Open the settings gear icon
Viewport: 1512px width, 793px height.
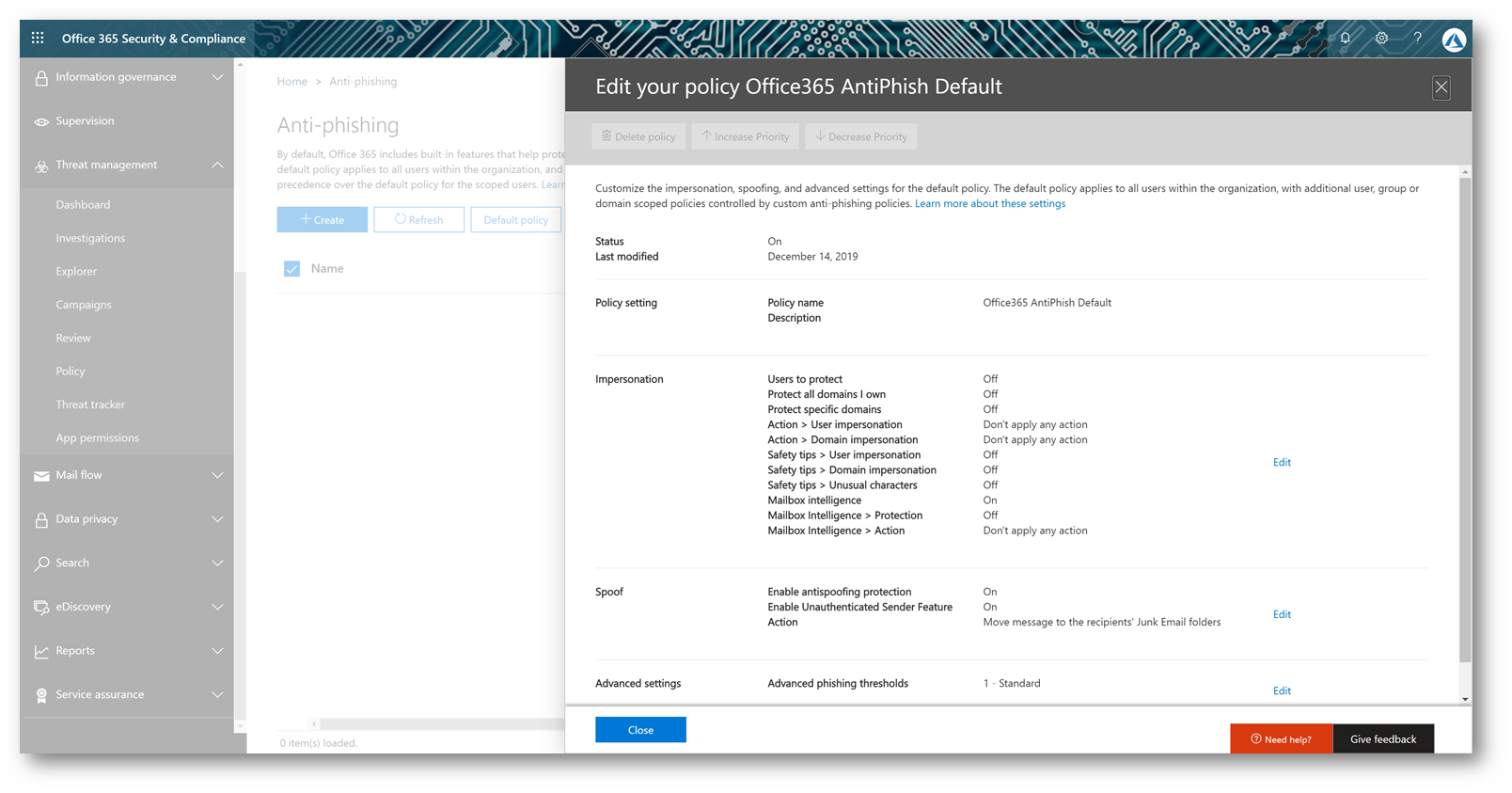click(1381, 39)
